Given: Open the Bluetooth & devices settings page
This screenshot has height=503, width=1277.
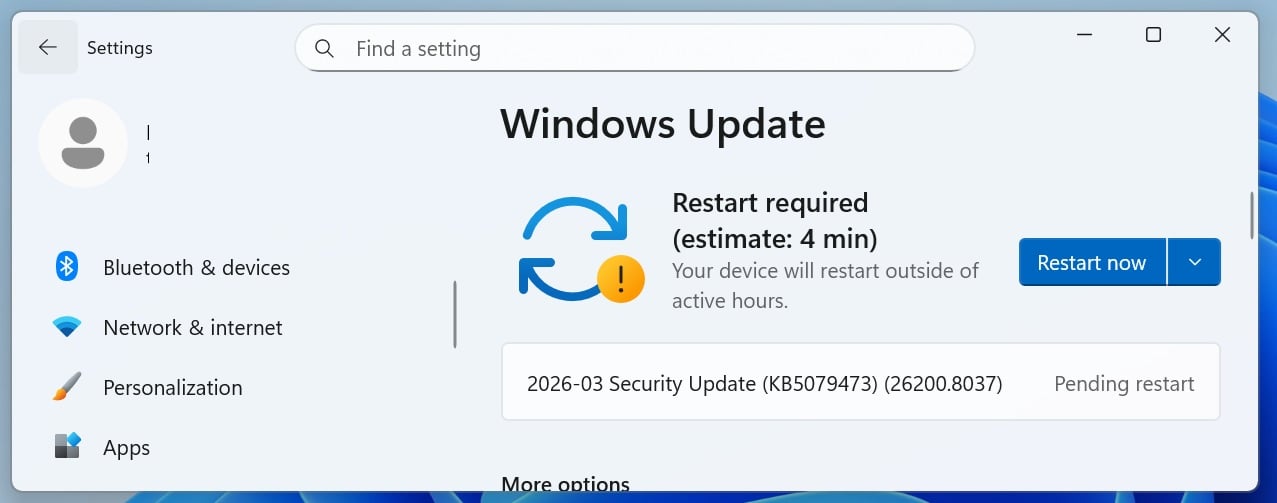Looking at the screenshot, I should click(x=196, y=268).
